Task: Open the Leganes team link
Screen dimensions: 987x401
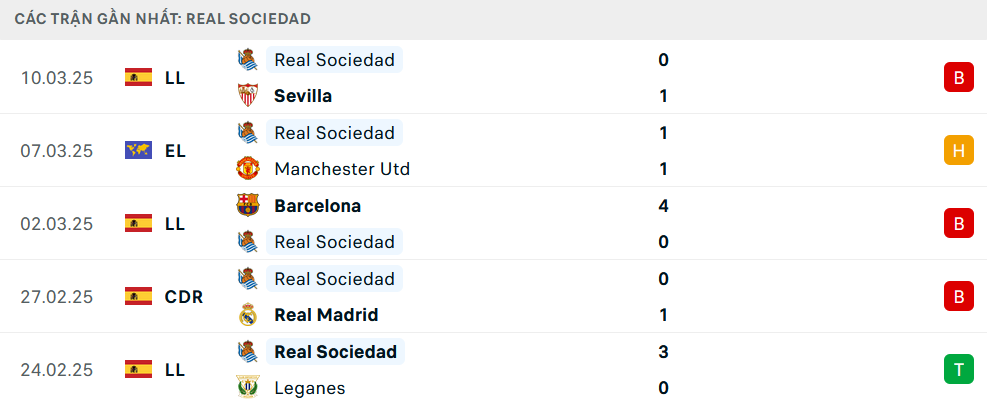Action: [x=310, y=388]
